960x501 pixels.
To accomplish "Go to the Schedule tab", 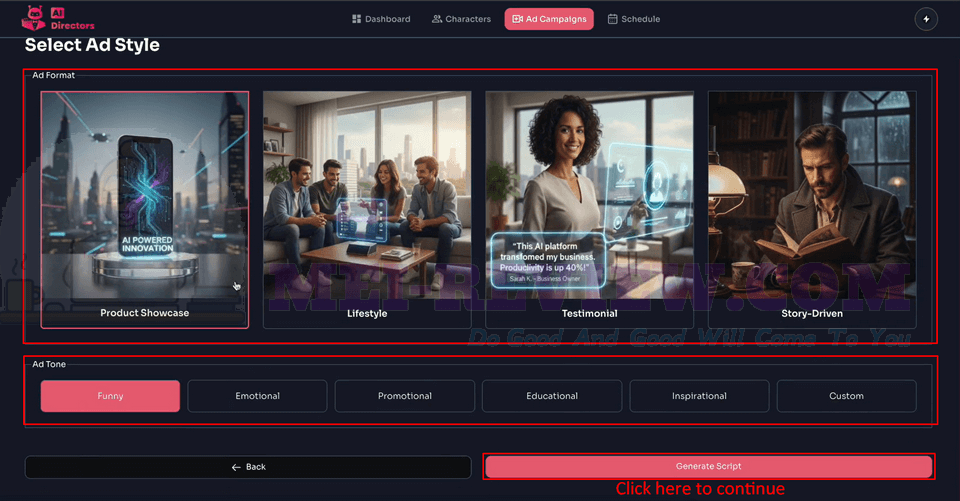I will click(634, 19).
